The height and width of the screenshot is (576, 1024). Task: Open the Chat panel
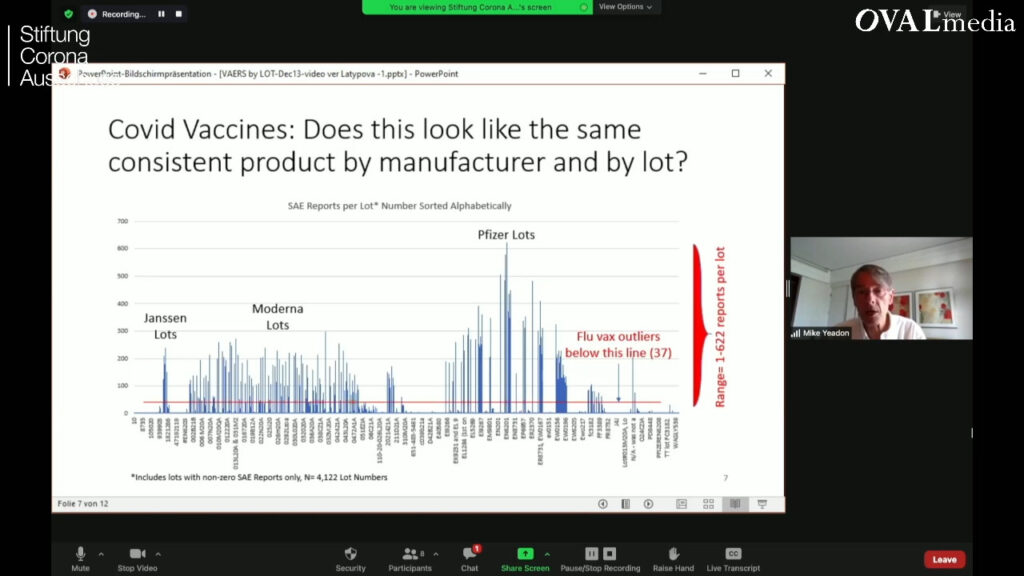470,559
